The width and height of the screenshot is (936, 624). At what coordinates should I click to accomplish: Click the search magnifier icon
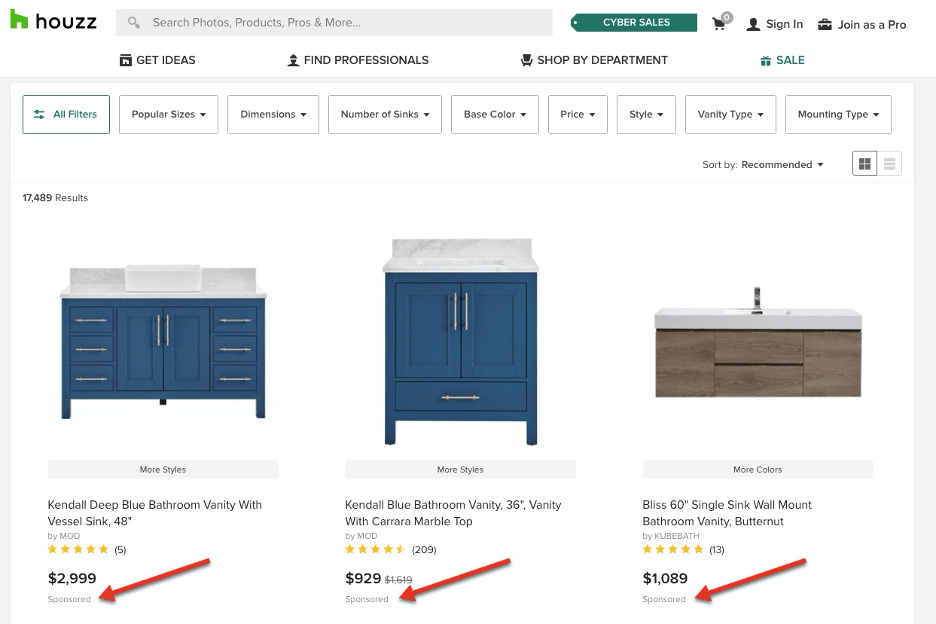point(134,22)
